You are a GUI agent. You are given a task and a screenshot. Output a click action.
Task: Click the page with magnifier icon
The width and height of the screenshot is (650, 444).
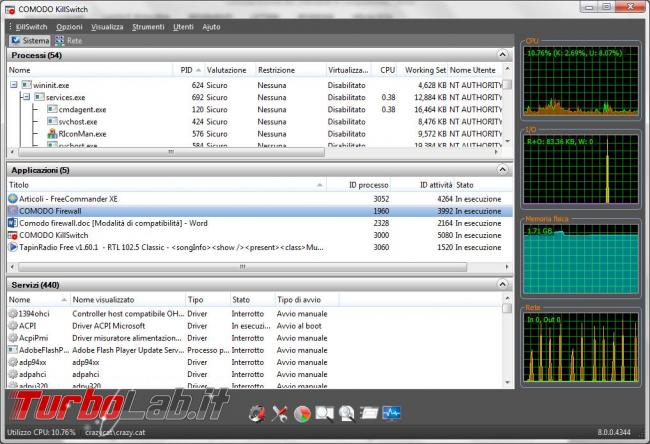tap(347, 413)
